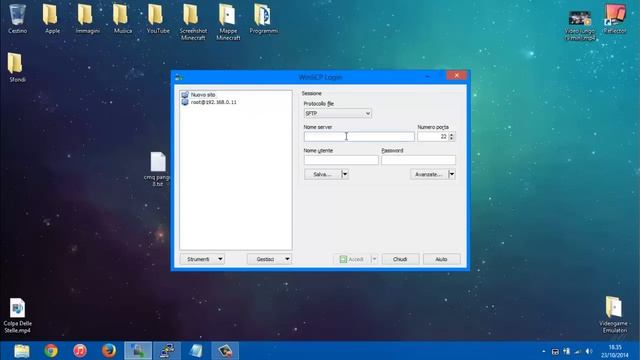The image size is (640, 360).
Task: Select the Apple folder on desktop
Action: point(52,18)
